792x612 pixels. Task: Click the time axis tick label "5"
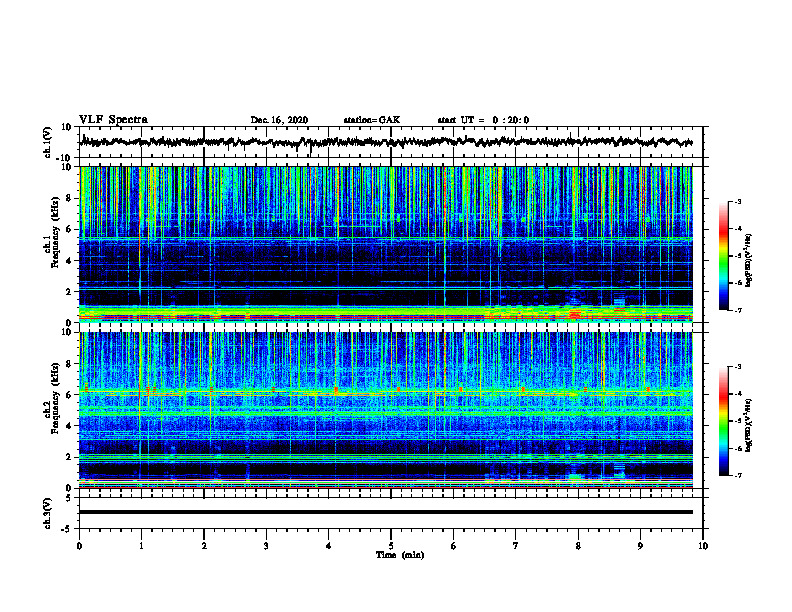tap(391, 546)
